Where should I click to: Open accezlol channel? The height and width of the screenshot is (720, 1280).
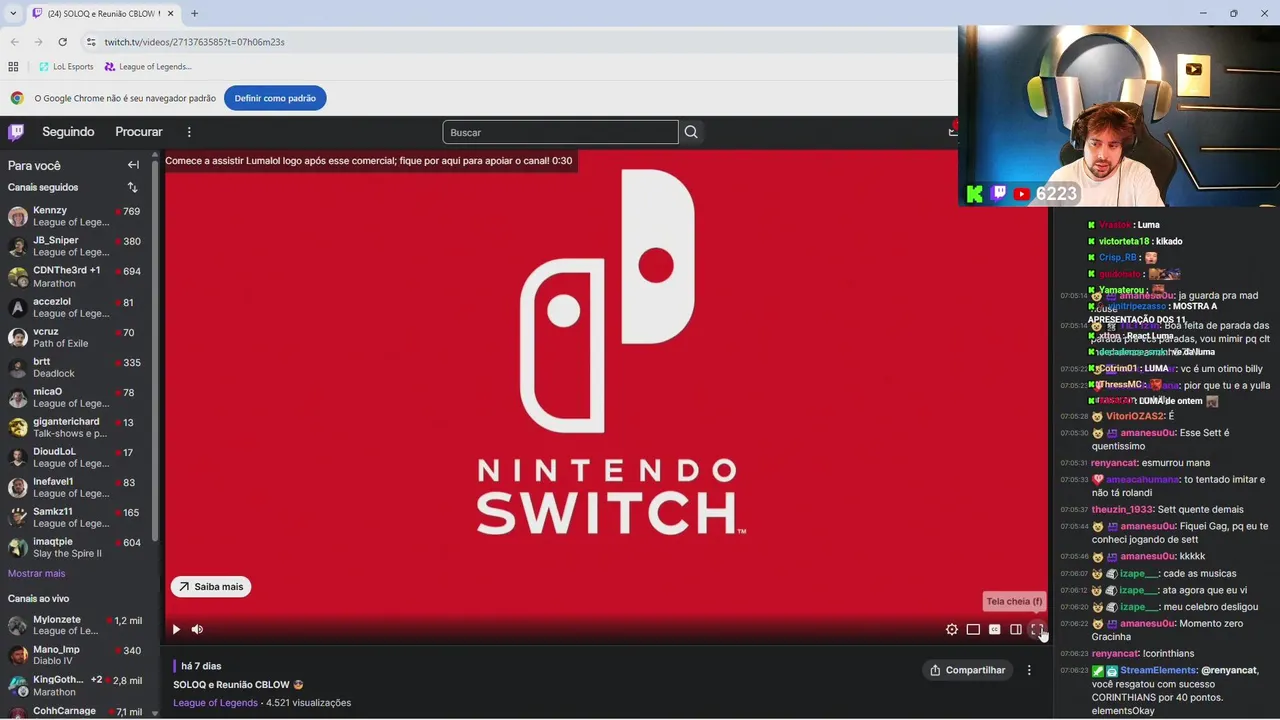click(77, 307)
